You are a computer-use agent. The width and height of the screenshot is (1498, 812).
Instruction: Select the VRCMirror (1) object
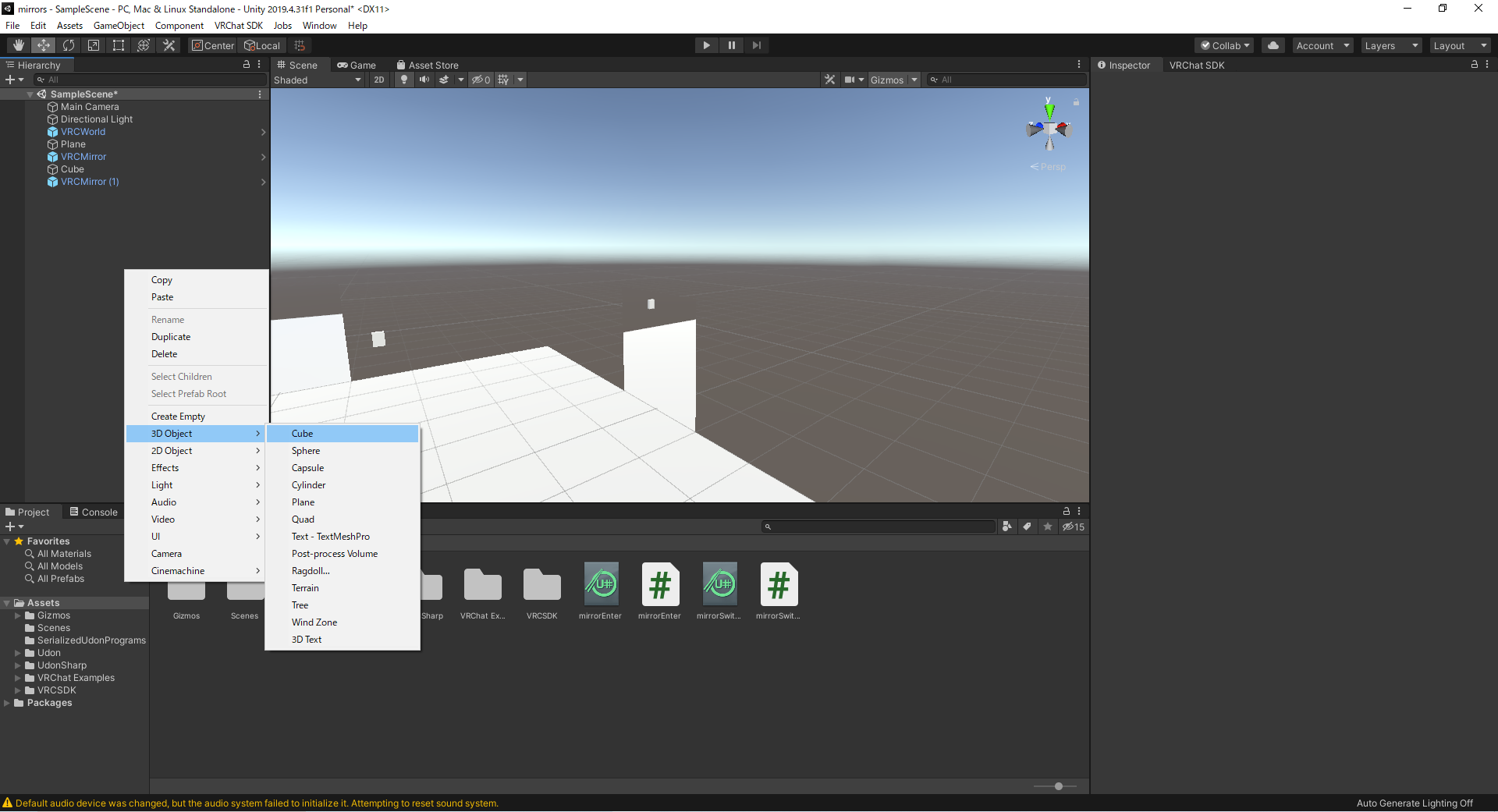pyautogui.click(x=90, y=182)
